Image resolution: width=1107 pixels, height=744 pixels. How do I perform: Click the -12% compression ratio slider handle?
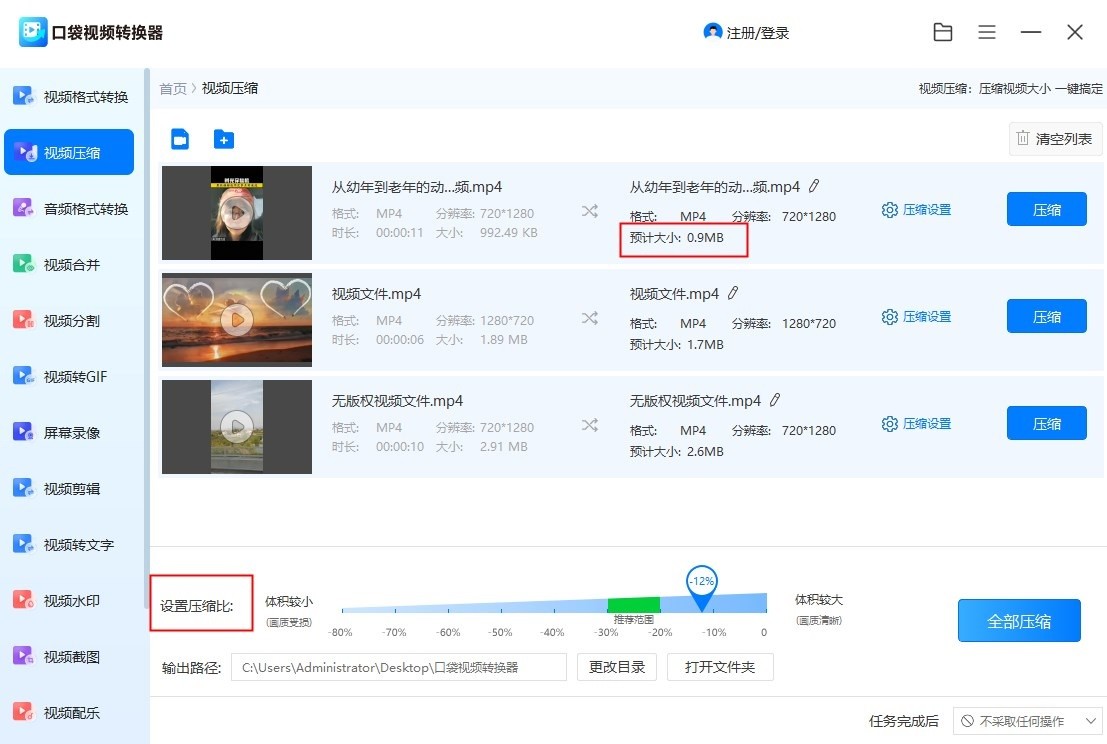click(702, 588)
